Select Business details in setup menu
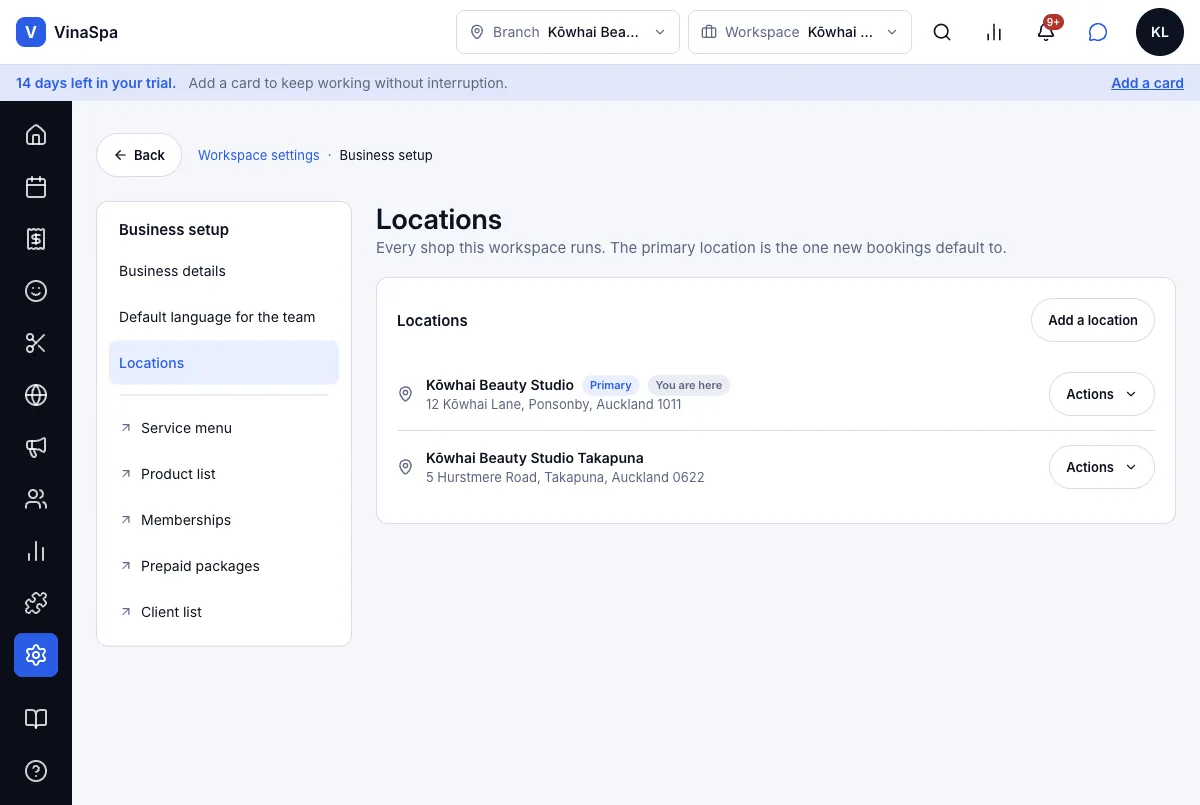The image size is (1200, 805). tap(224, 271)
